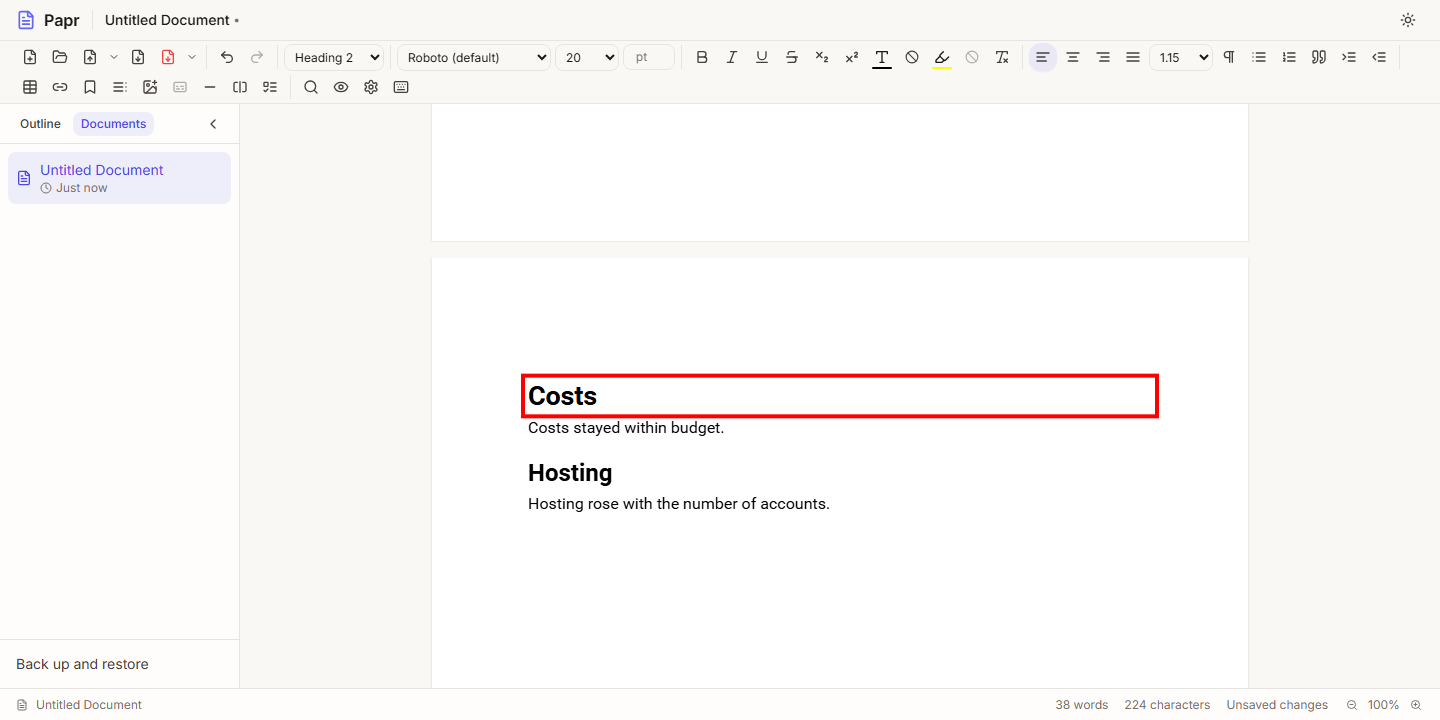Align text right
This screenshot has height=720, width=1440.
point(1103,57)
